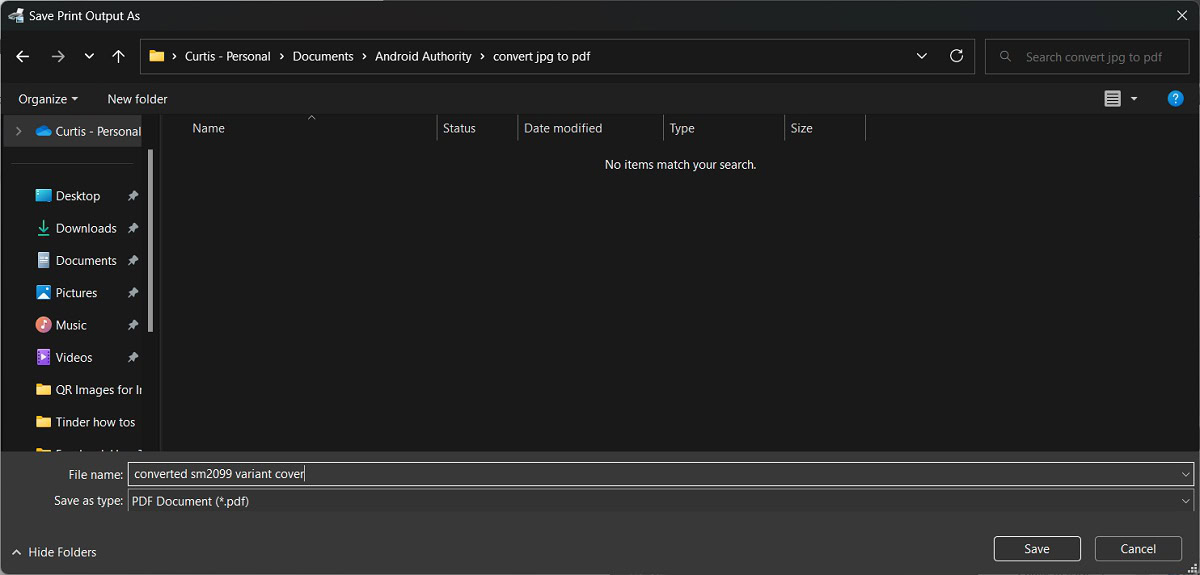1200x575 pixels.
Task: Select Music folder in sidebar
Action: (x=70, y=325)
